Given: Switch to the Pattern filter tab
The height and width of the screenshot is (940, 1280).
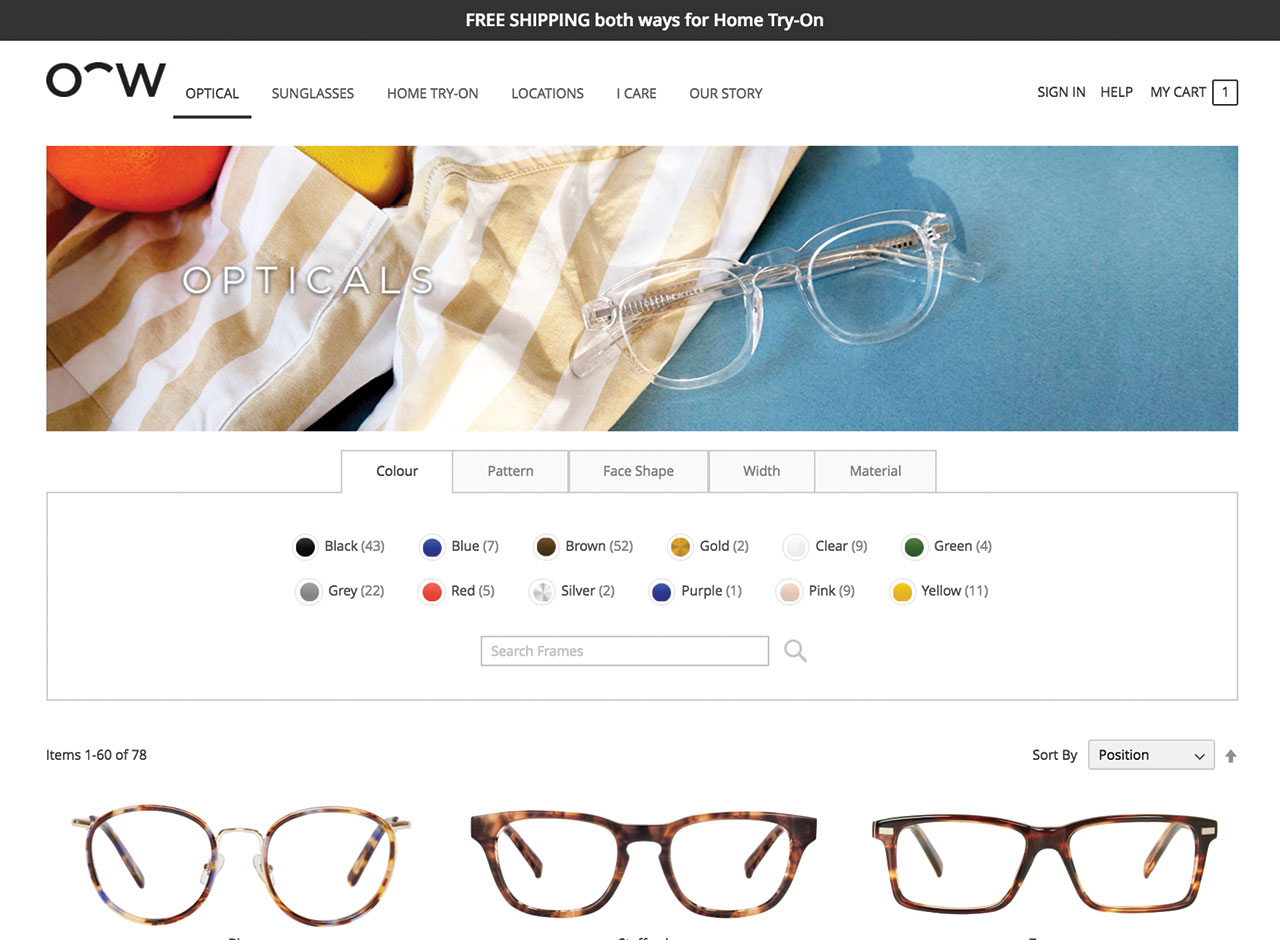Looking at the screenshot, I should 511,471.
